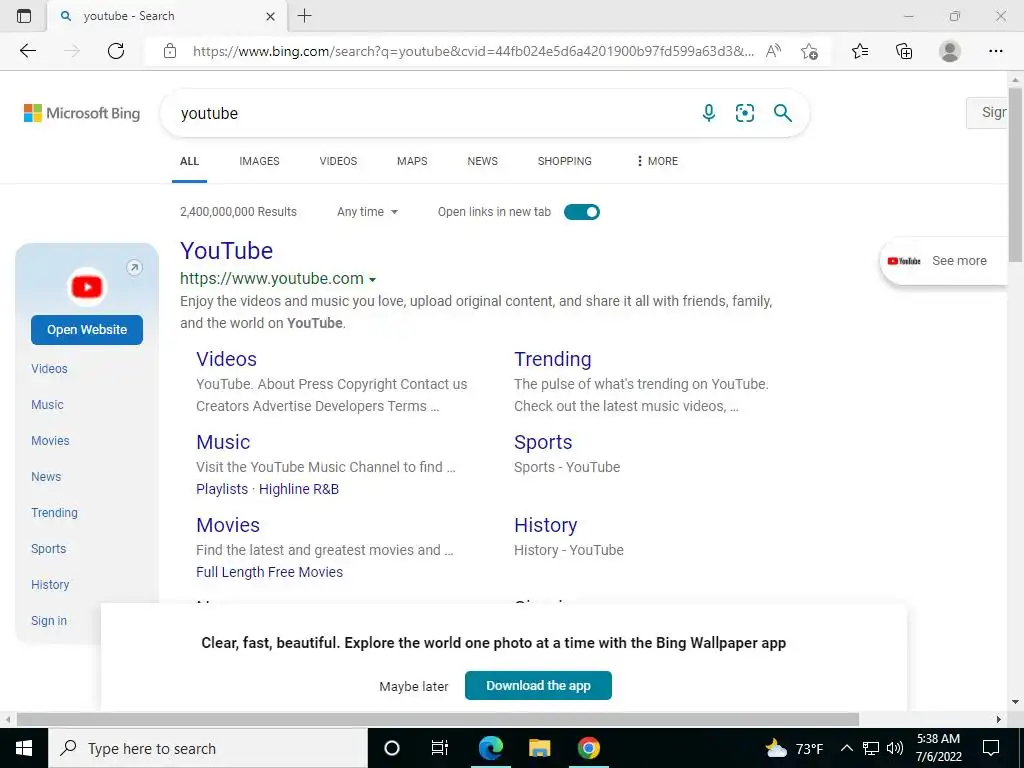Viewport: 1024px width, 768px height.
Task: Click the Playlists sublink
Action: tap(222, 489)
